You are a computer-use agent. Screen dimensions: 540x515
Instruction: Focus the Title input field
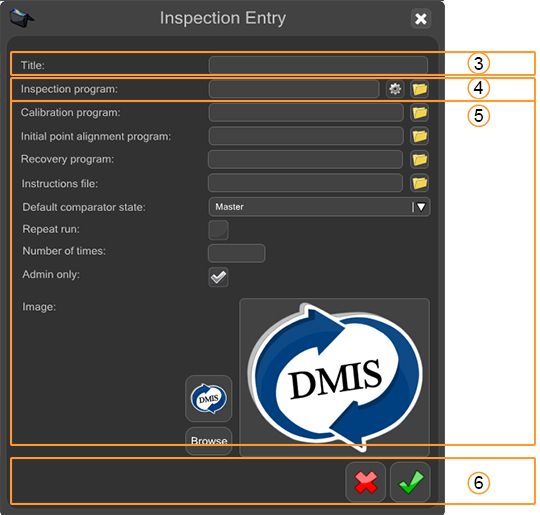(x=318, y=65)
